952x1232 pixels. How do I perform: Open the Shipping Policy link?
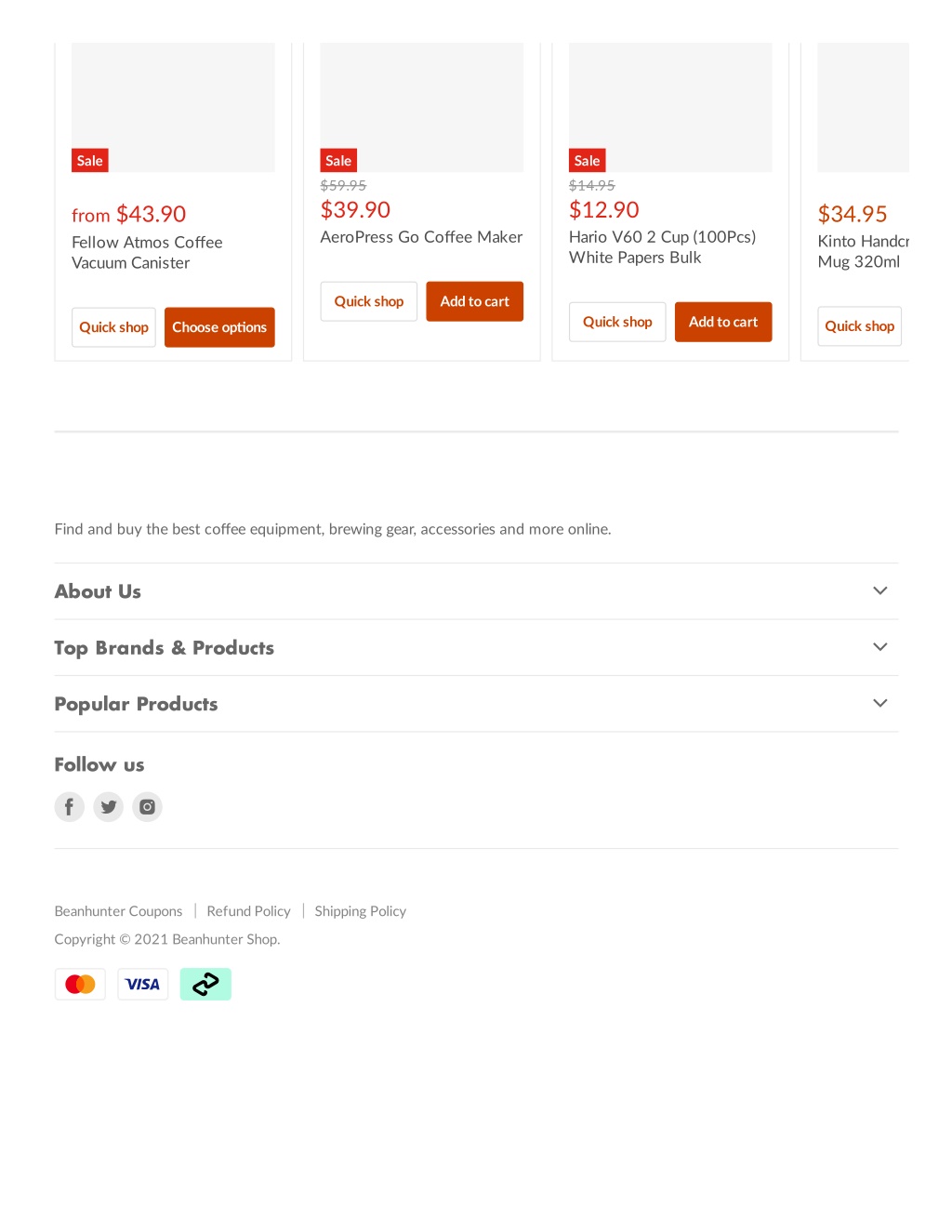point(361,911)
